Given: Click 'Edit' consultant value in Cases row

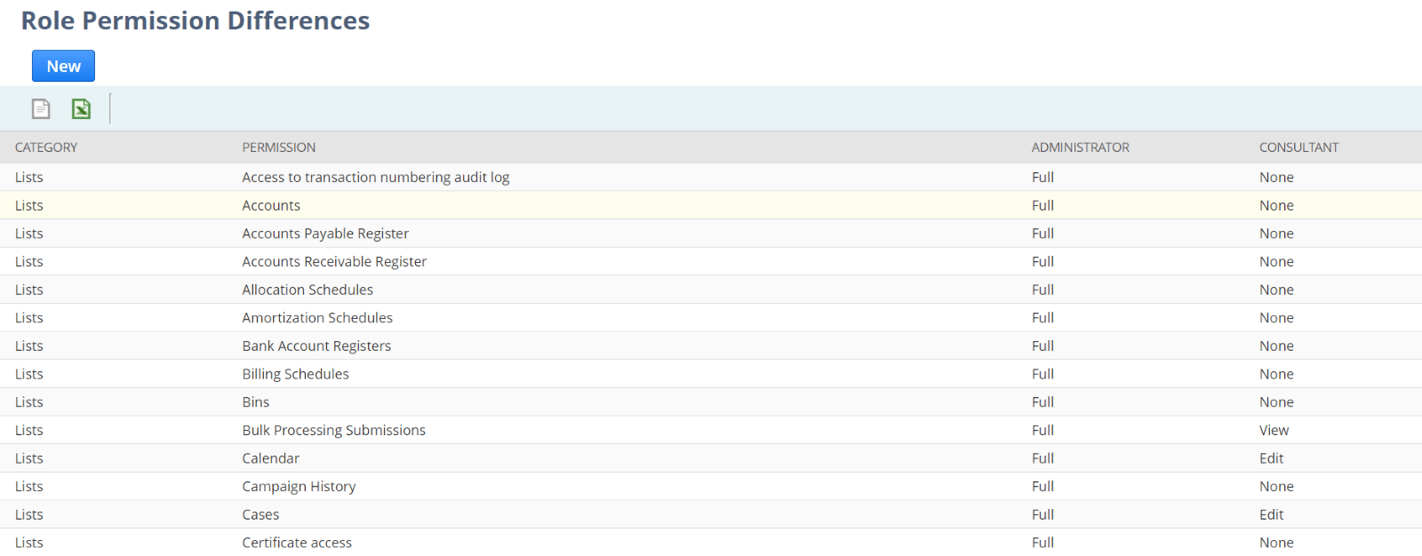Looking at the screenshot, I should click(x=1271, y=514).
